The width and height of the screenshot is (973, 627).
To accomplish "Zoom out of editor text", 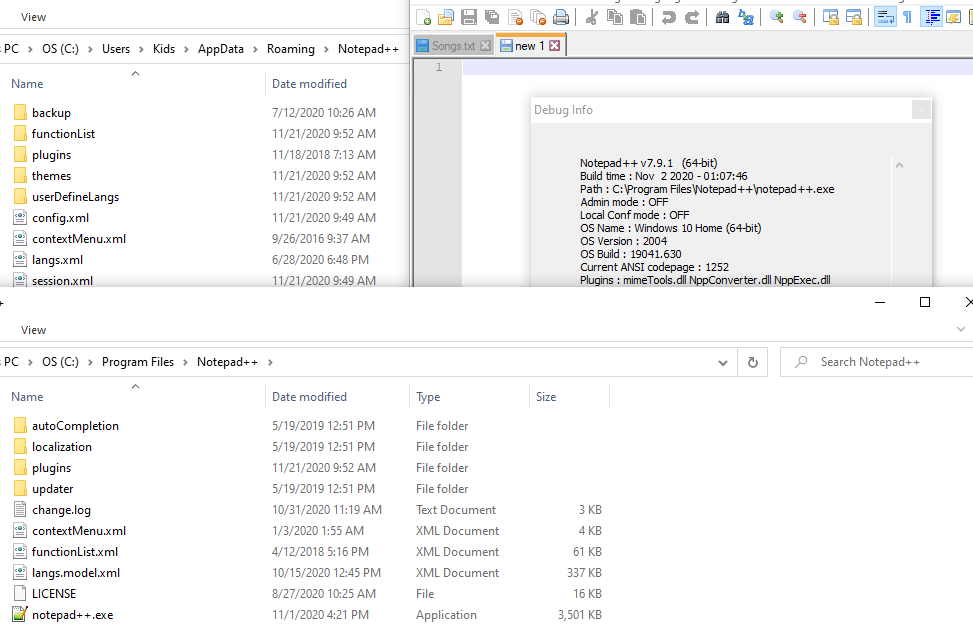I will click(800, 17).
